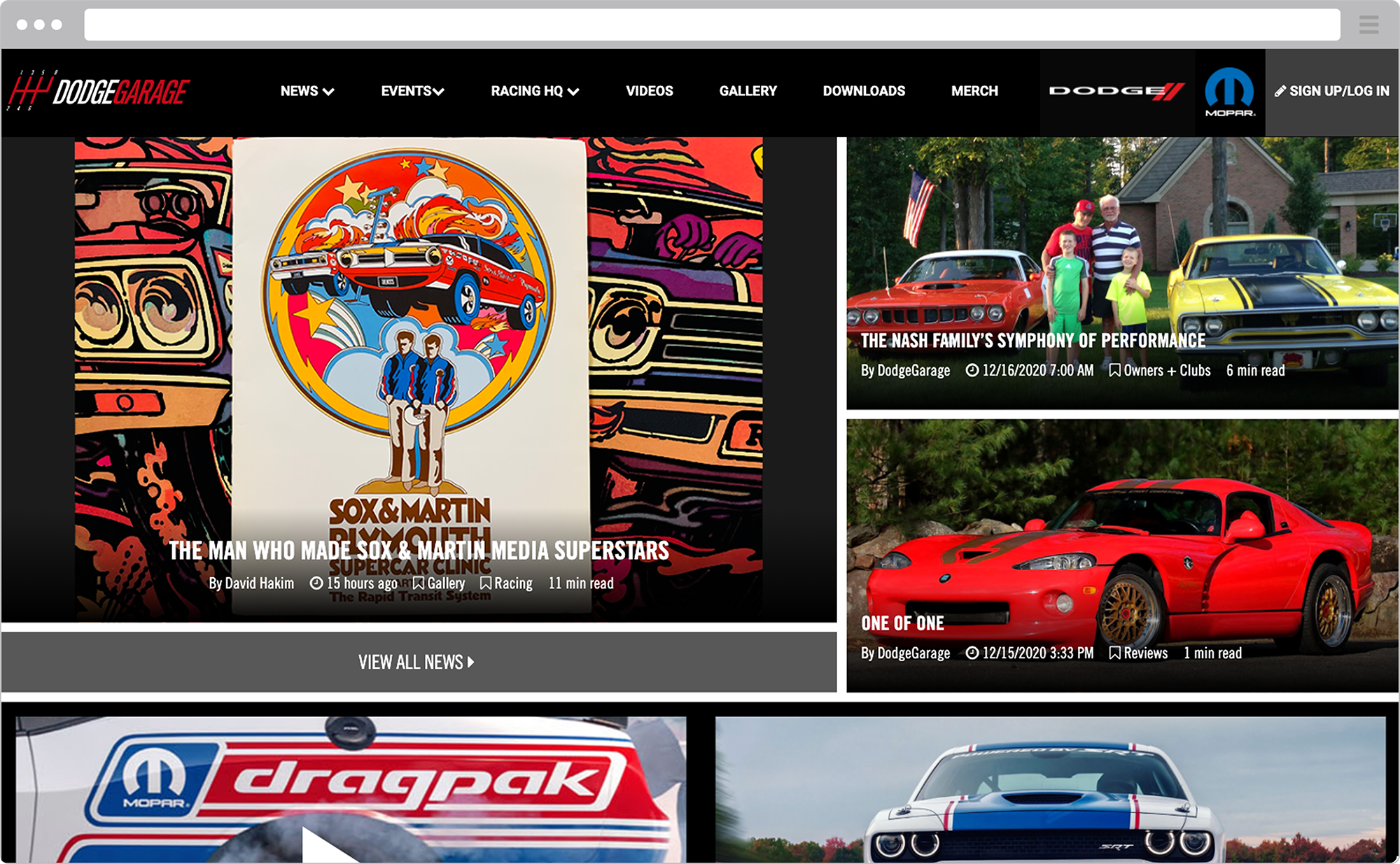Click bookmark icon beside Owners + Clubs
This screenshot has width=1400, height=864.
coord(1115,370)
